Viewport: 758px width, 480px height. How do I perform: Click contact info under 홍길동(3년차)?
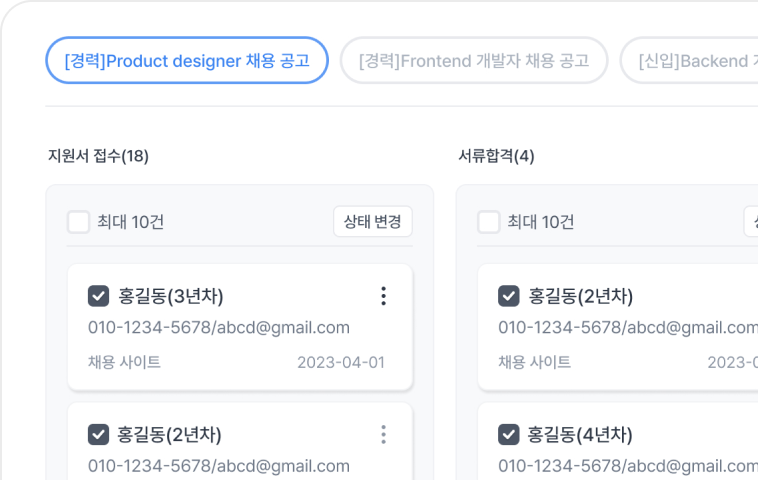tap(219, 327)
